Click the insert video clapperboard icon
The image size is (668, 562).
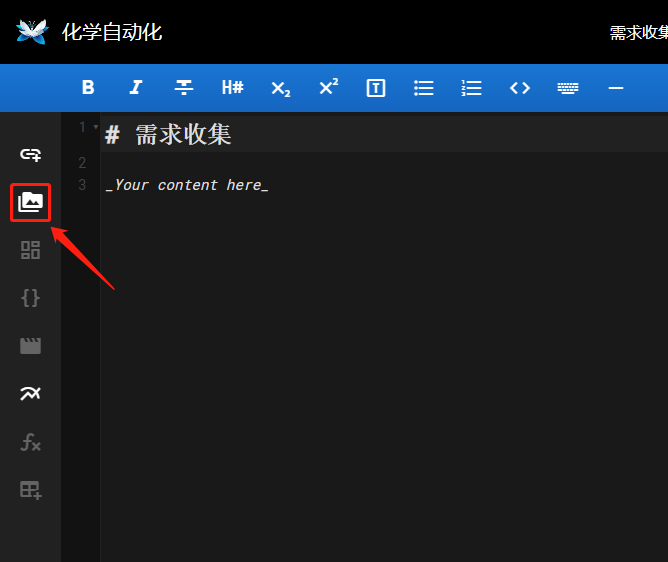coord(31,346)
